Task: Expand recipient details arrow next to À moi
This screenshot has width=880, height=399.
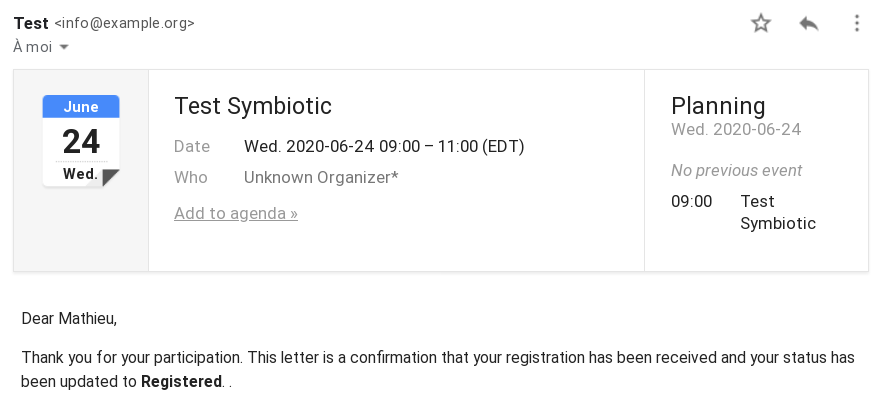Action: pos(64,47)
